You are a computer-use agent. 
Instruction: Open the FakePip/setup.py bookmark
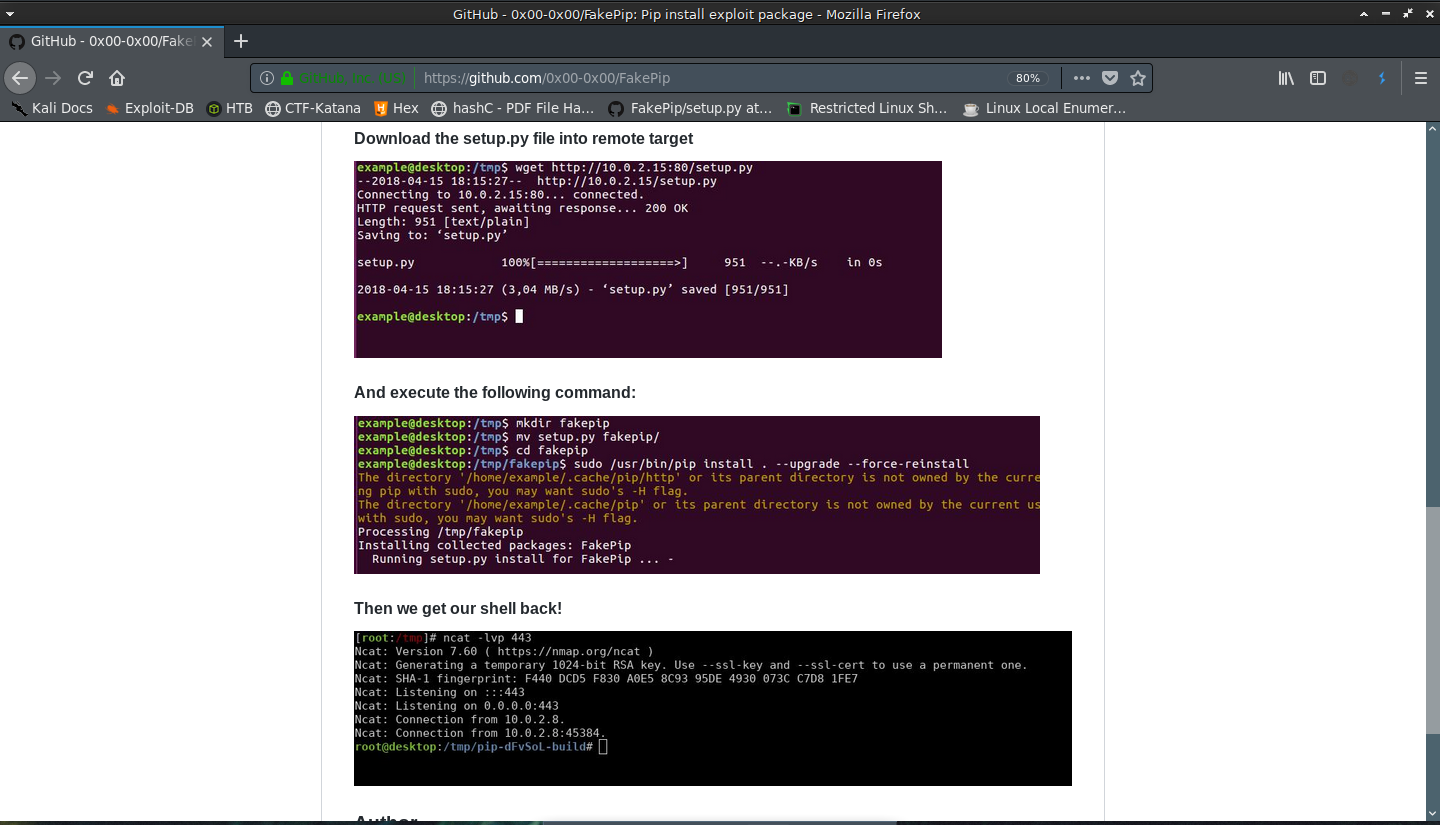point(690,108)
